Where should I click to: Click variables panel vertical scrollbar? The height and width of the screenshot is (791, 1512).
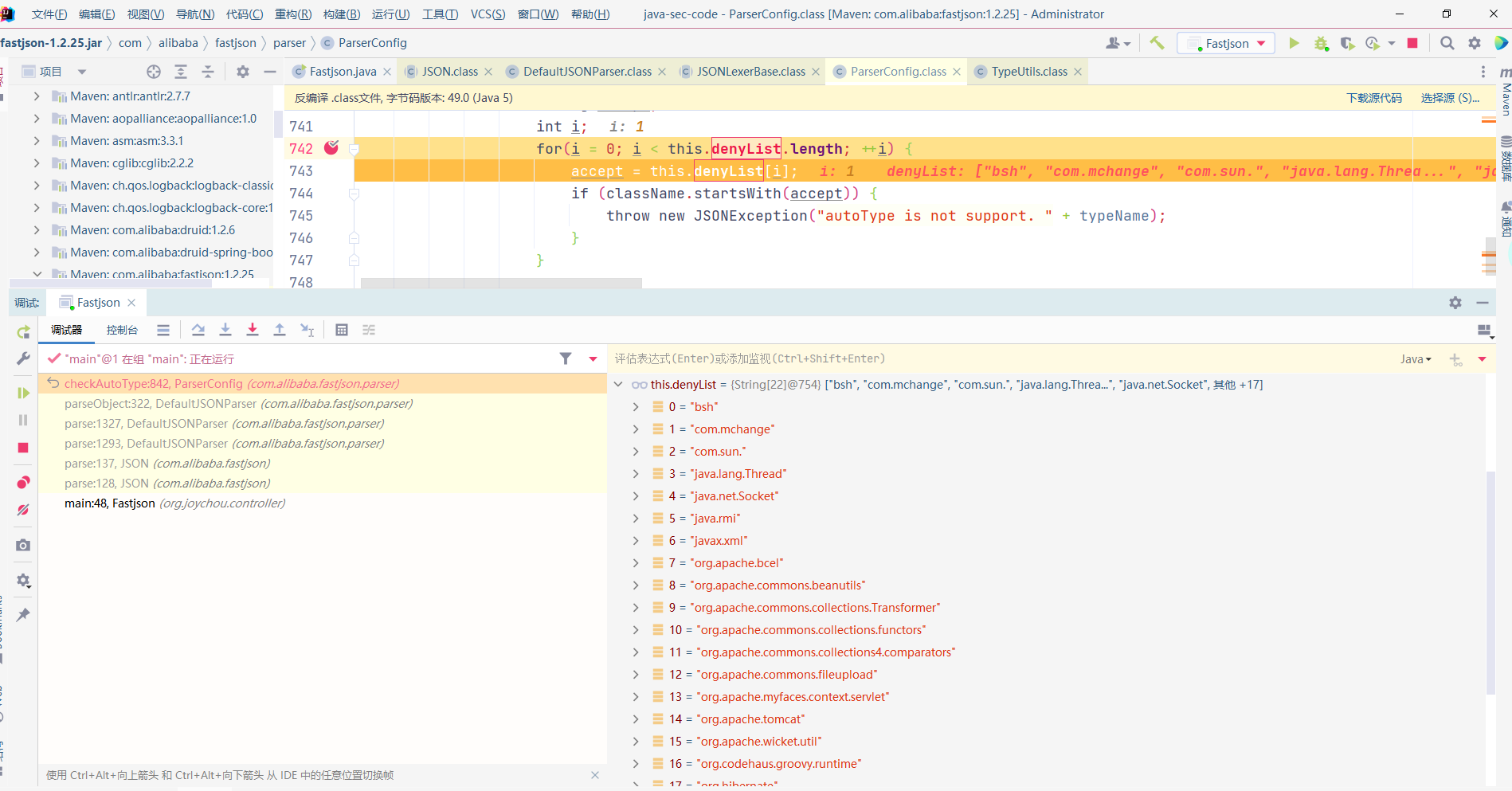point(1490,582)
